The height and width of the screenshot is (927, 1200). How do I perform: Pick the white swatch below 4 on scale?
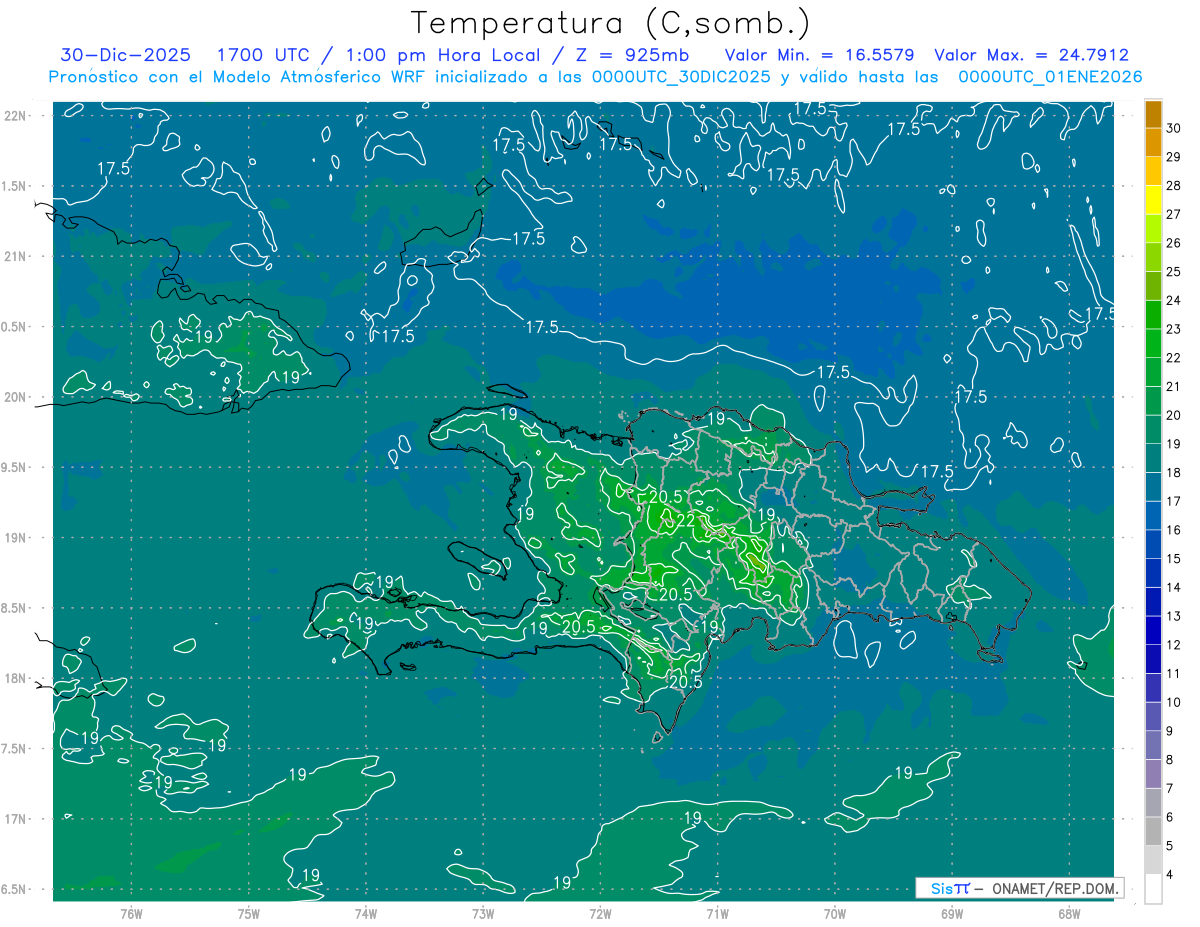pos(1153,889)
